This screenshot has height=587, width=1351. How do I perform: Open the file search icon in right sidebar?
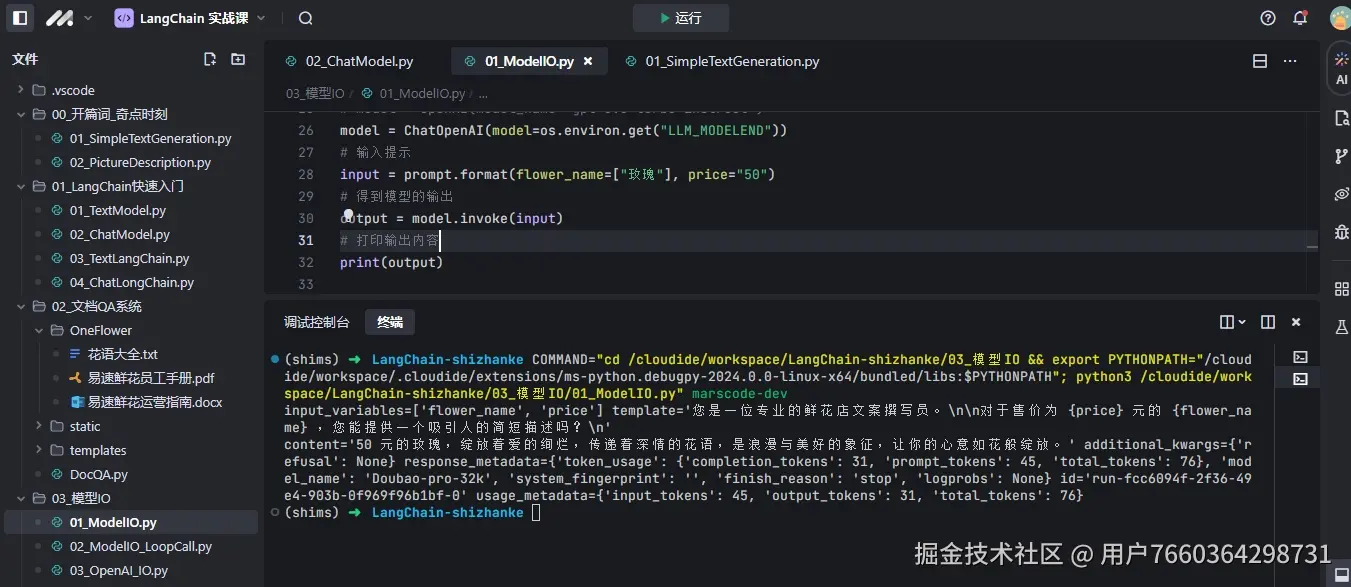click(1341, 118)
